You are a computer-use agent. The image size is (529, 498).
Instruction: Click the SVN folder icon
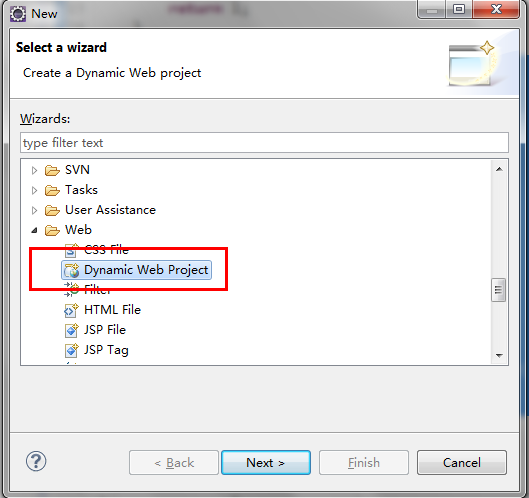coord(52,170)
